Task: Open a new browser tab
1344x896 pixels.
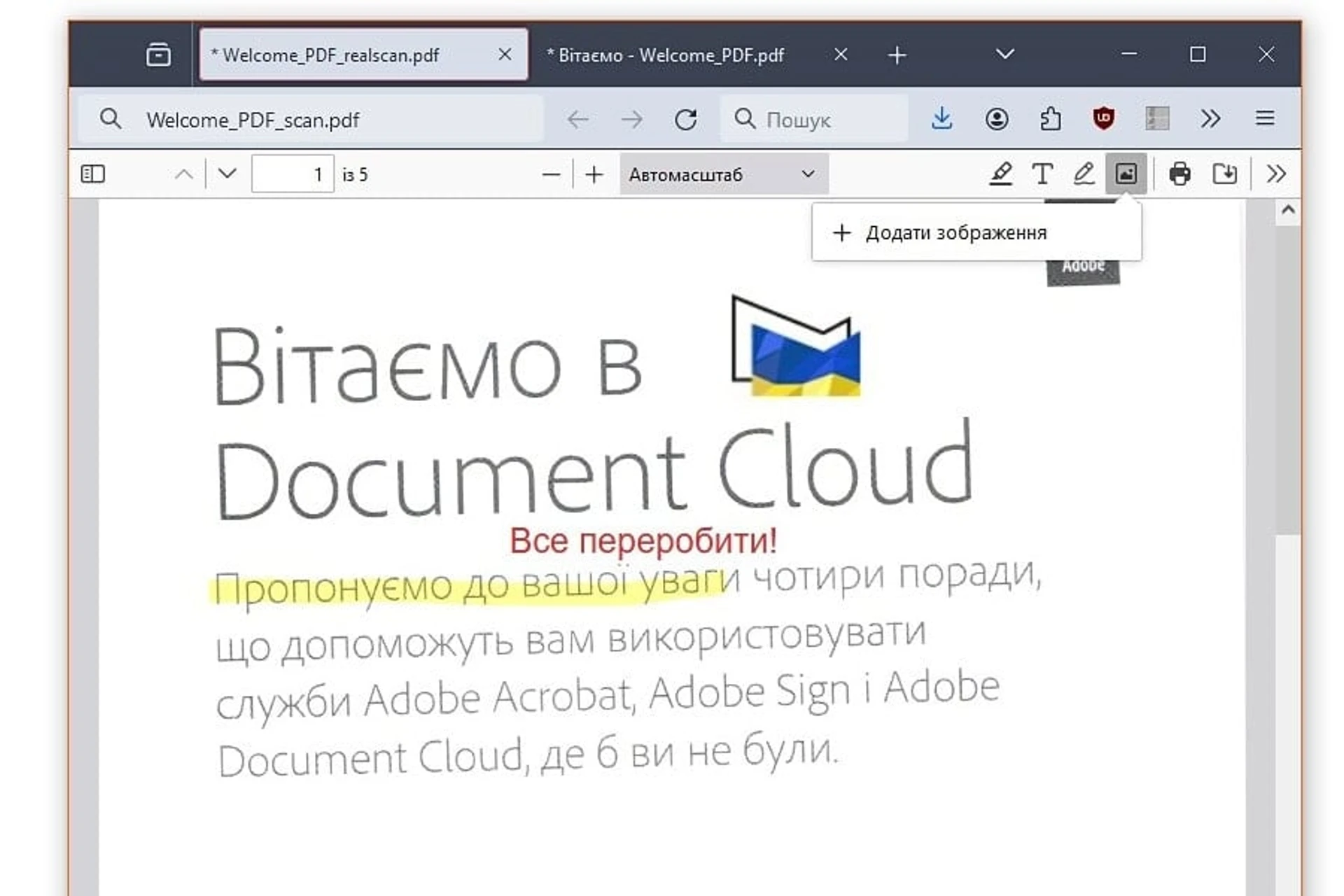Action: coord(897,55)
